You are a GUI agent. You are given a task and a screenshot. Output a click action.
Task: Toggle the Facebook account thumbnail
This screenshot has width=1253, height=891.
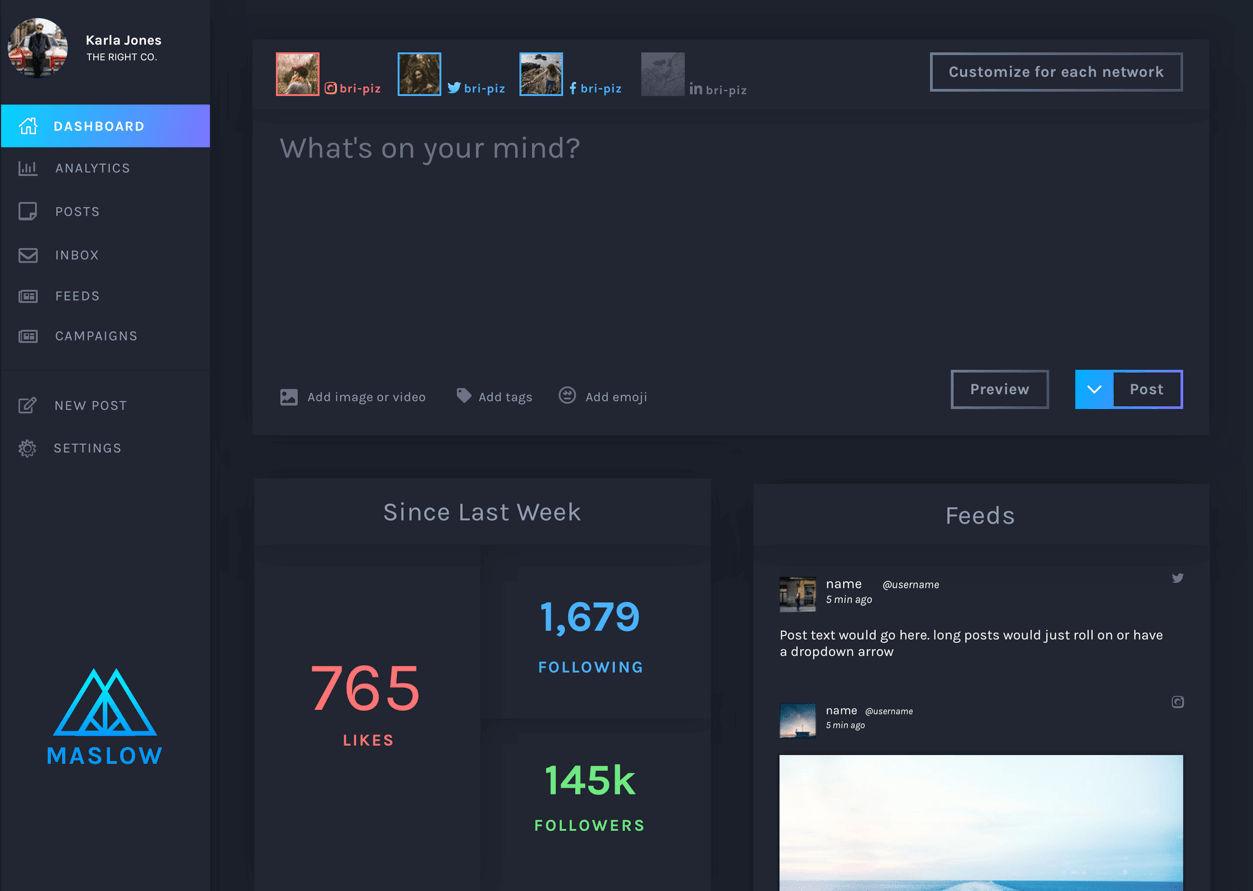pos(541,74)
